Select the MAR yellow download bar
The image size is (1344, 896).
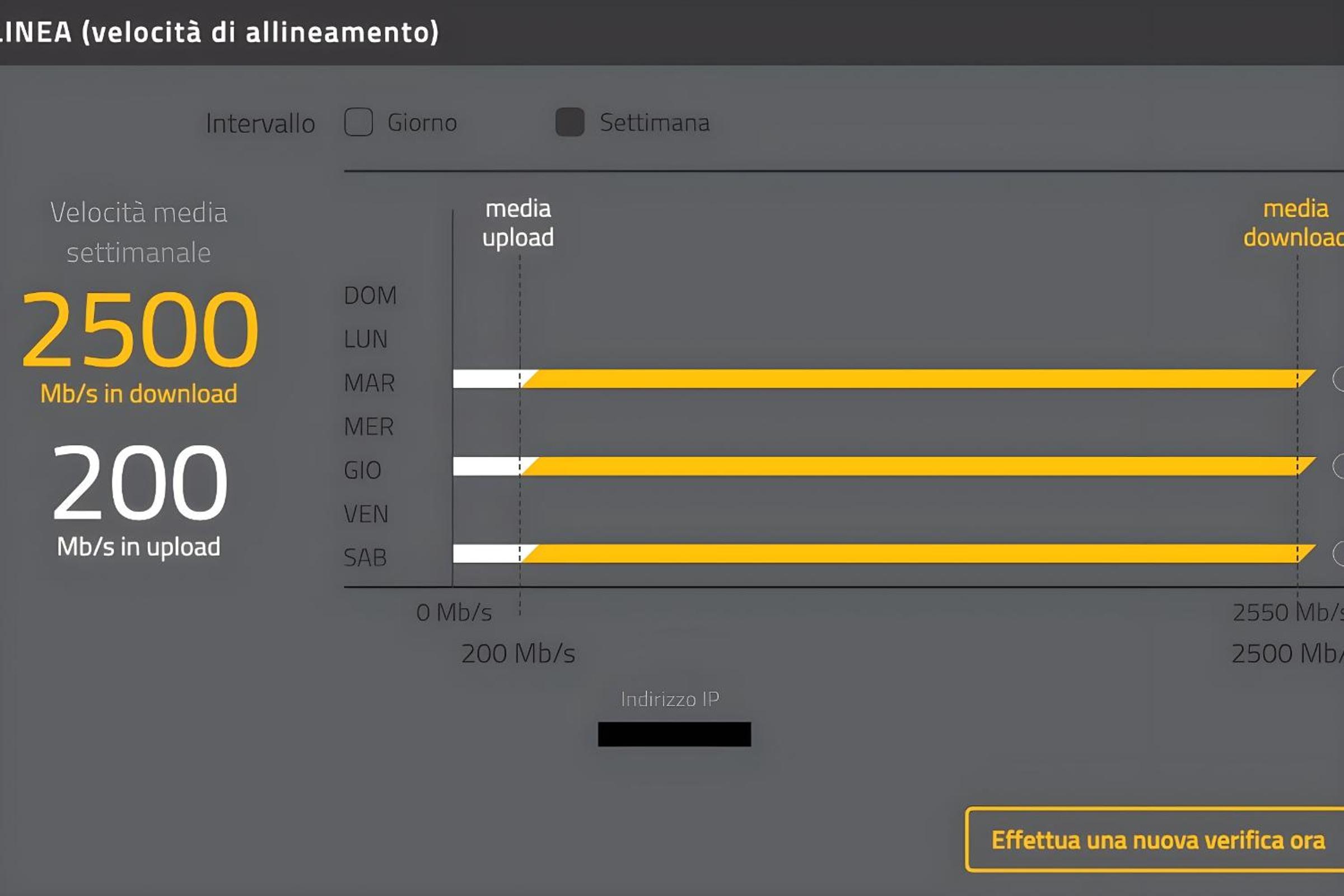[x=918, y=379]
